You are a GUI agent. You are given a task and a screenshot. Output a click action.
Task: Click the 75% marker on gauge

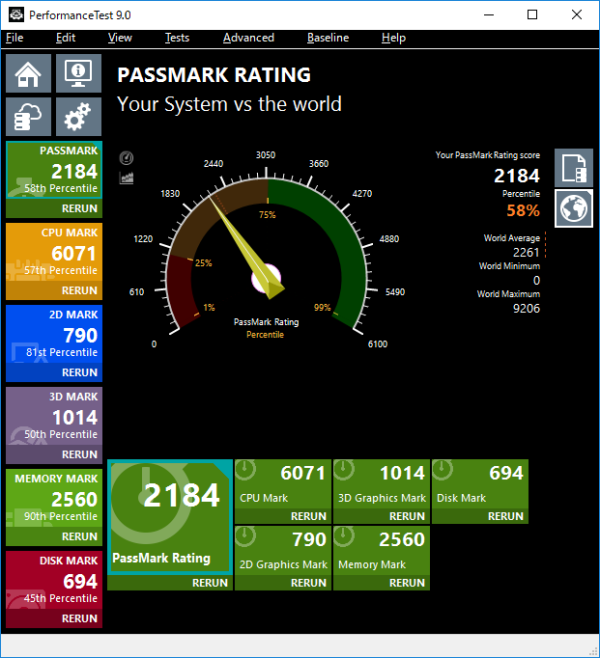(x=267, y=214)
